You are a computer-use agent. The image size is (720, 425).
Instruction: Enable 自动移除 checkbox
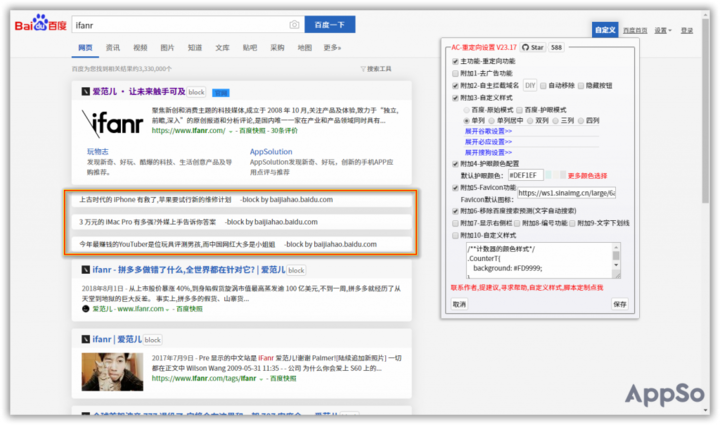(x=543, y=86)
